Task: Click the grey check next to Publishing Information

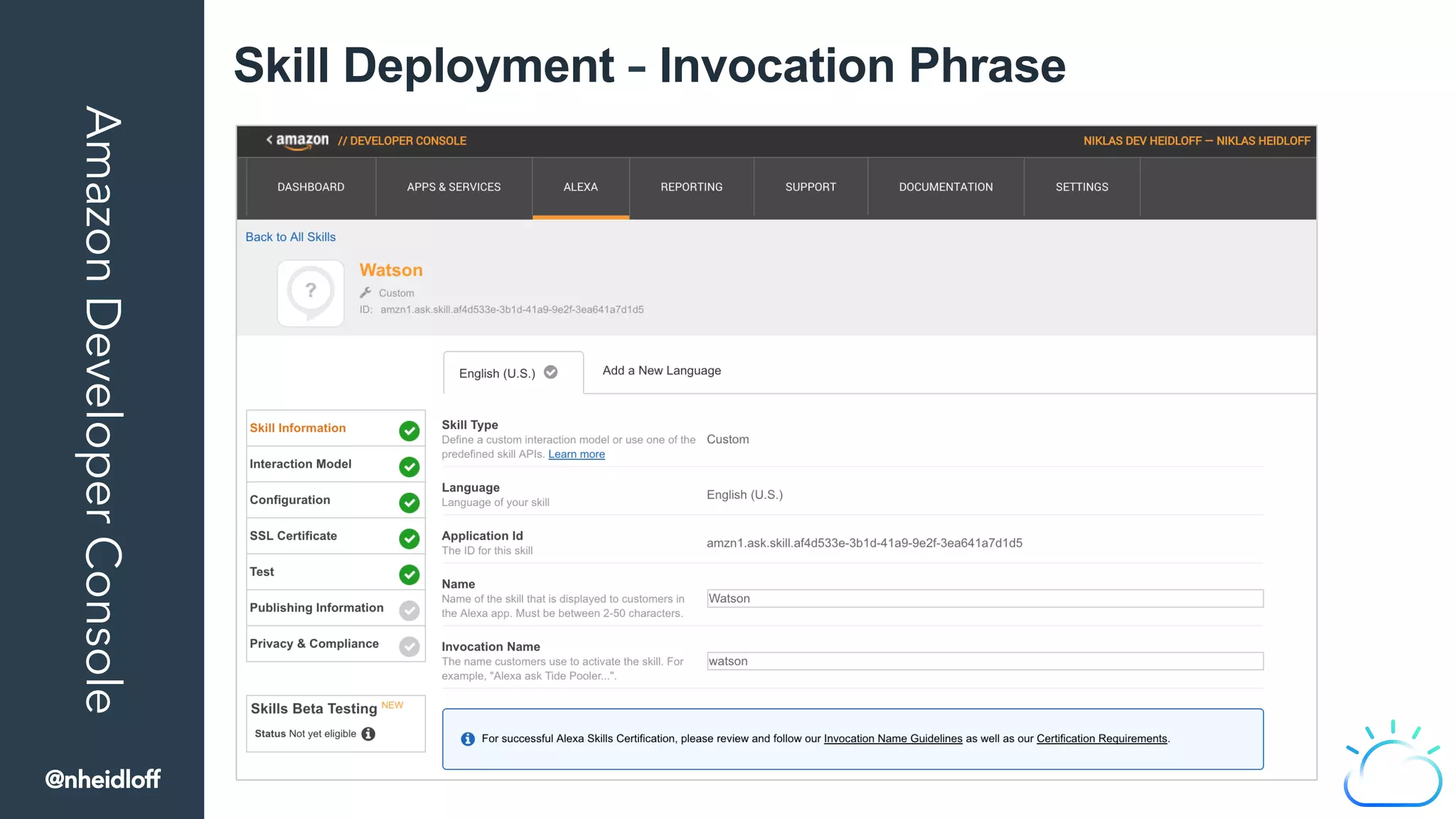Action: (x=409, y=611)
